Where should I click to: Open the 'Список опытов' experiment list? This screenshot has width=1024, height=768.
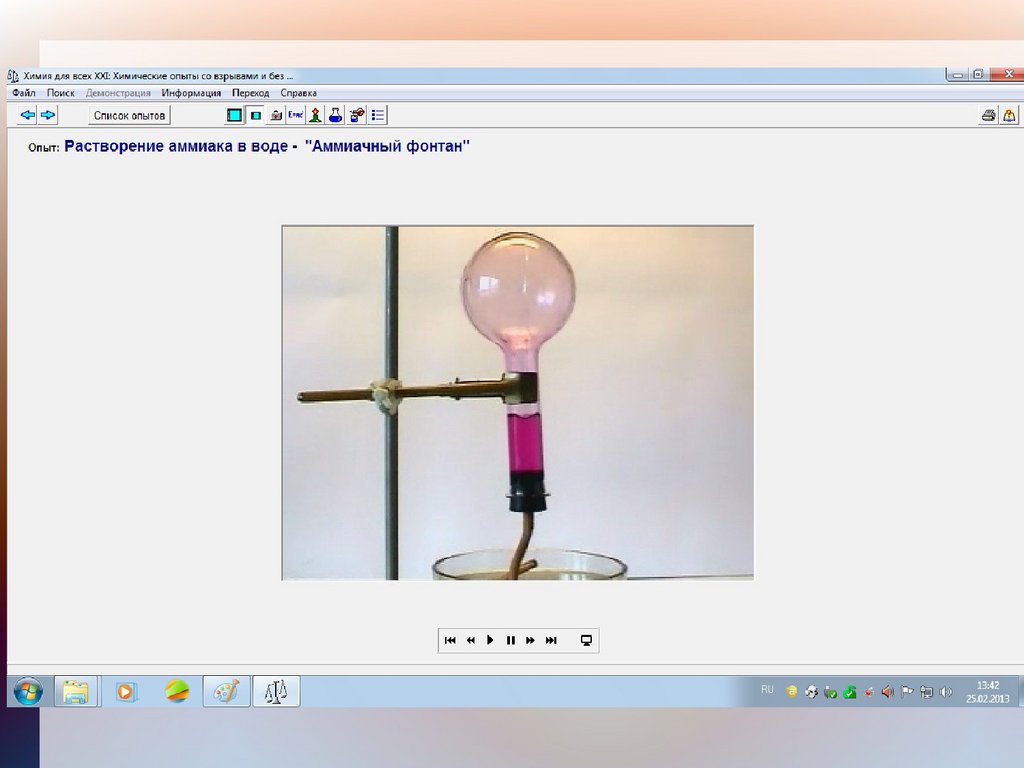(129, 115)
